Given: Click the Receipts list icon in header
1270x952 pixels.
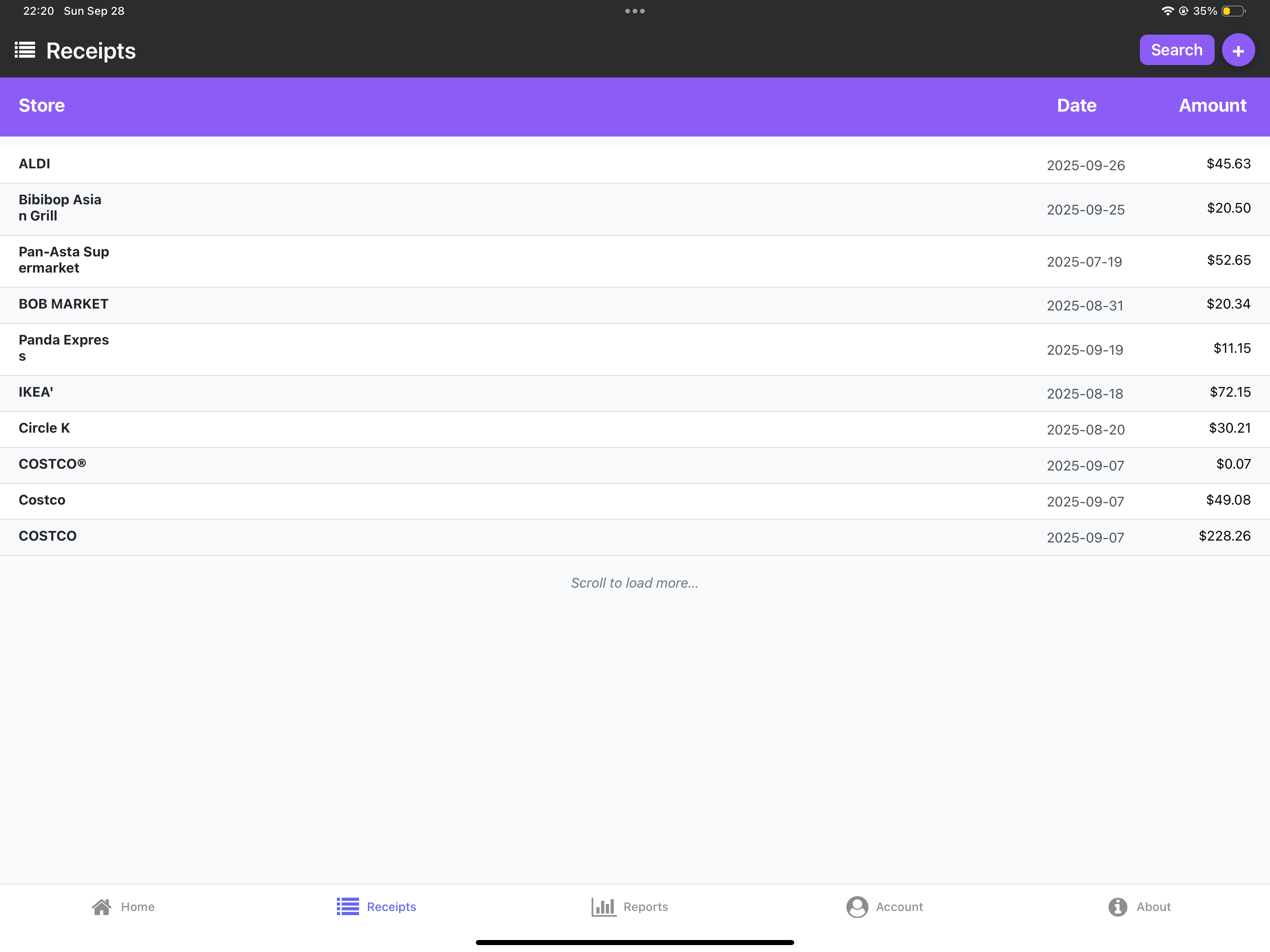Looking at the screenshot, I should pos(24,50).
